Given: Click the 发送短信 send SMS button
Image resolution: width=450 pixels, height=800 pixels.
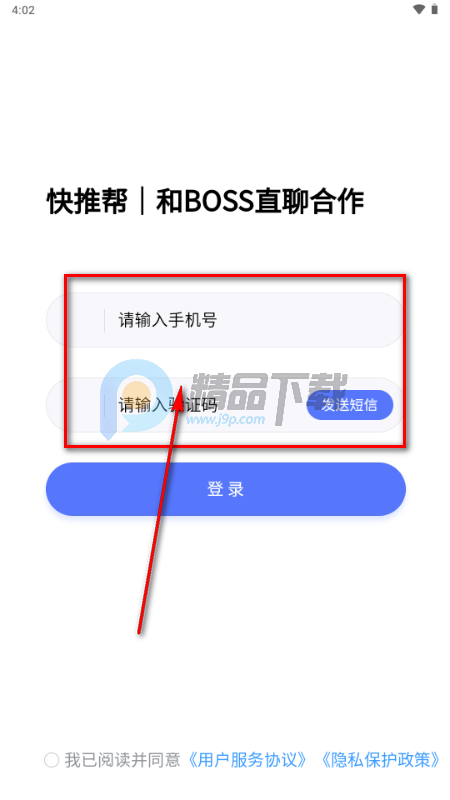Looking at the screenshot, I should [x=349, y=405].
